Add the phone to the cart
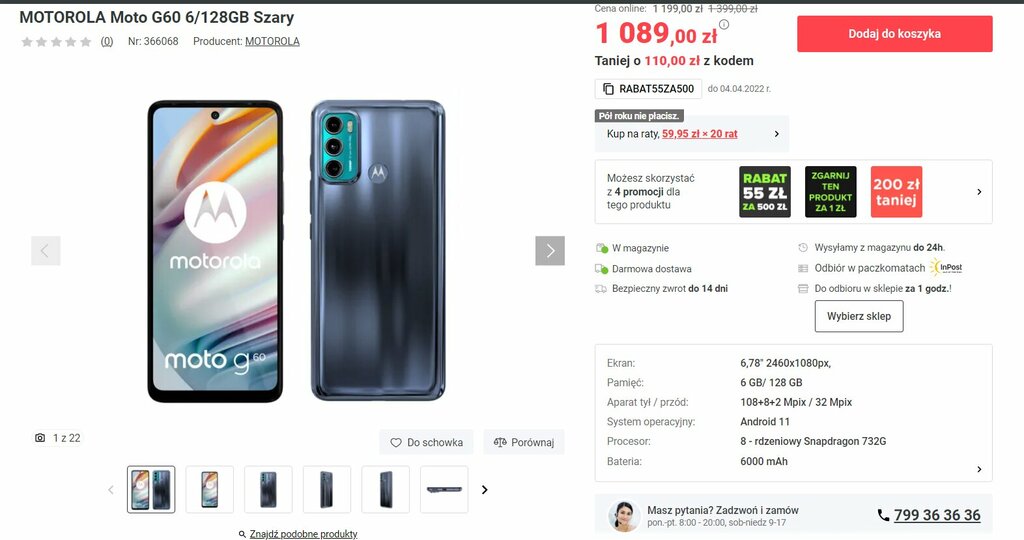This screenshot has width=1024, height=540. 895,34
